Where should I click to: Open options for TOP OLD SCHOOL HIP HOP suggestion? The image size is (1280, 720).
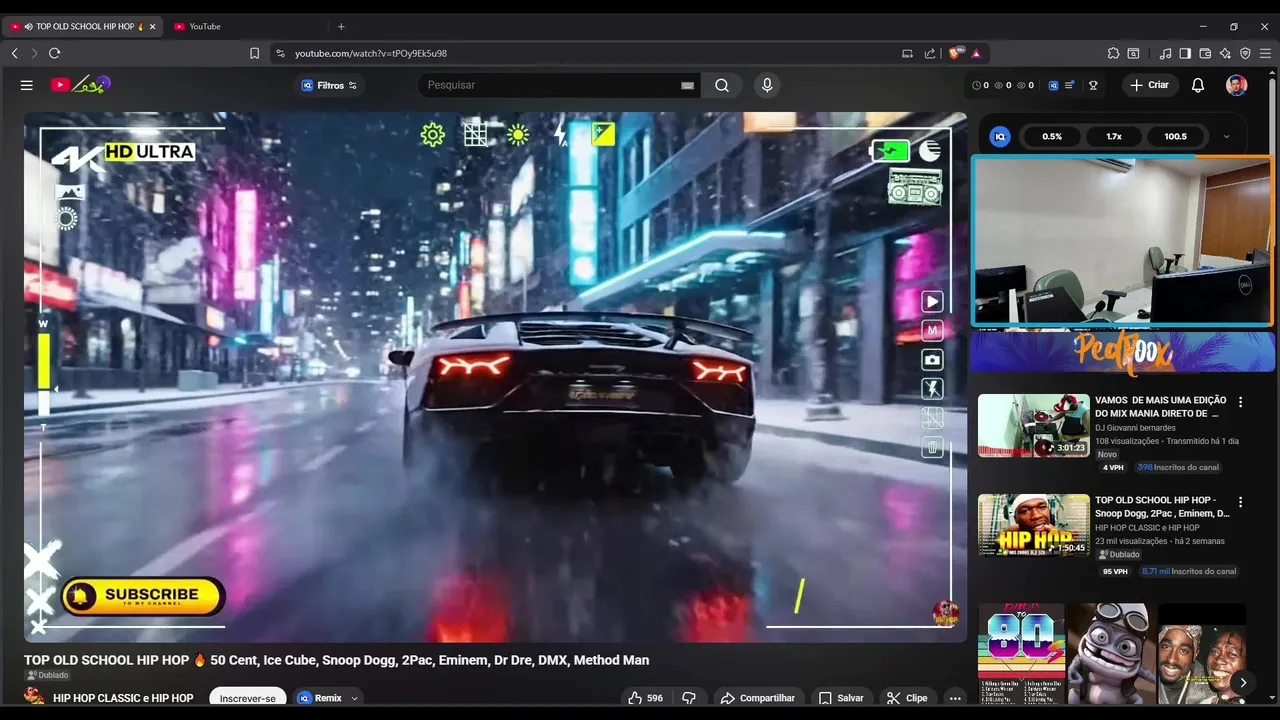click(1241, 502)
